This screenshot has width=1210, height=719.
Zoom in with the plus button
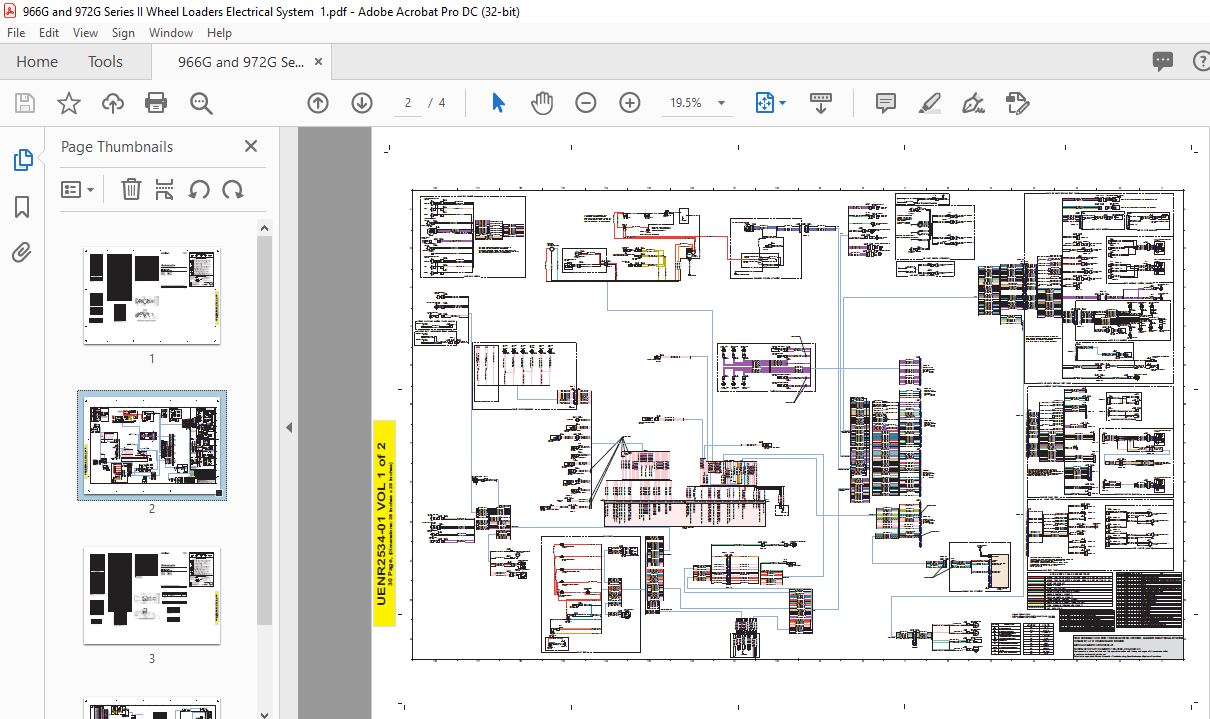pyautogui.click(x=630, y=103)
